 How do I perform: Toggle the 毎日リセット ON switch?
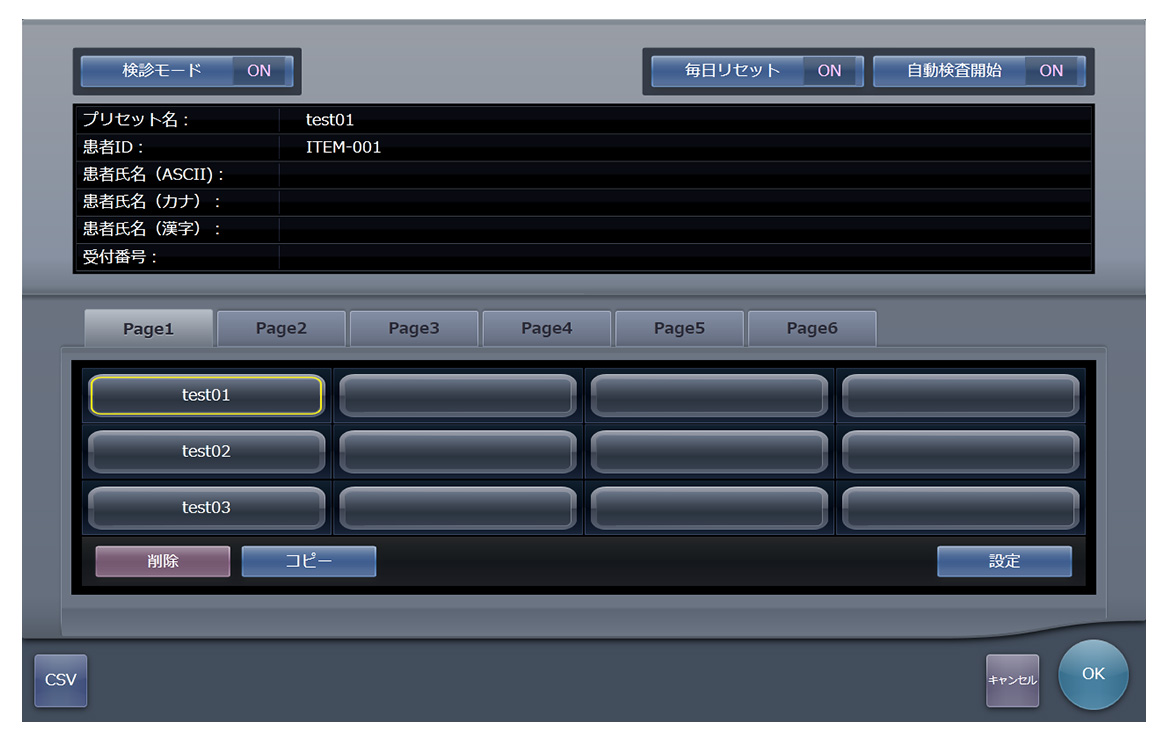[x=757, y=71]
